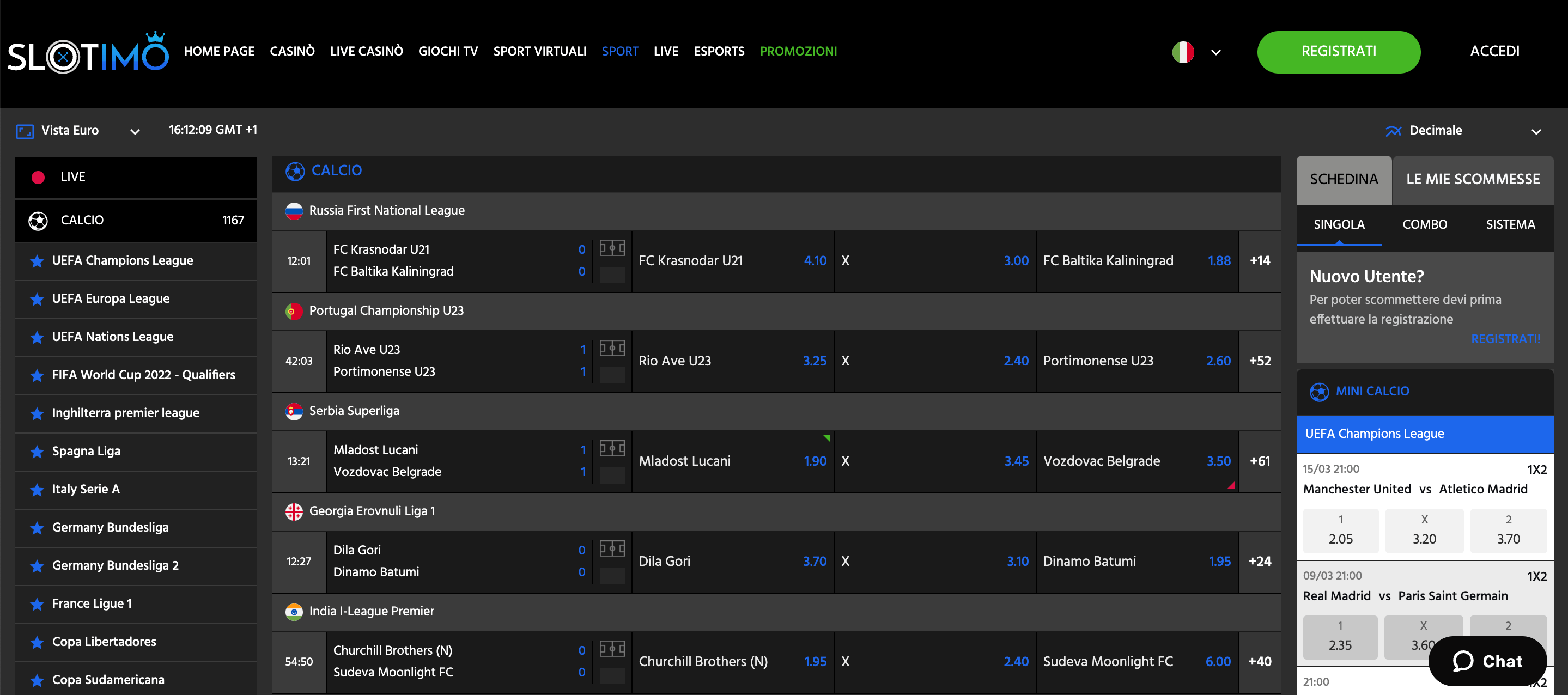The image size is (1568, 695).
Task: Open the pitch statistics icon for Rio Ave U23 match
Action: pyautogui.click(x=612, y=347)
